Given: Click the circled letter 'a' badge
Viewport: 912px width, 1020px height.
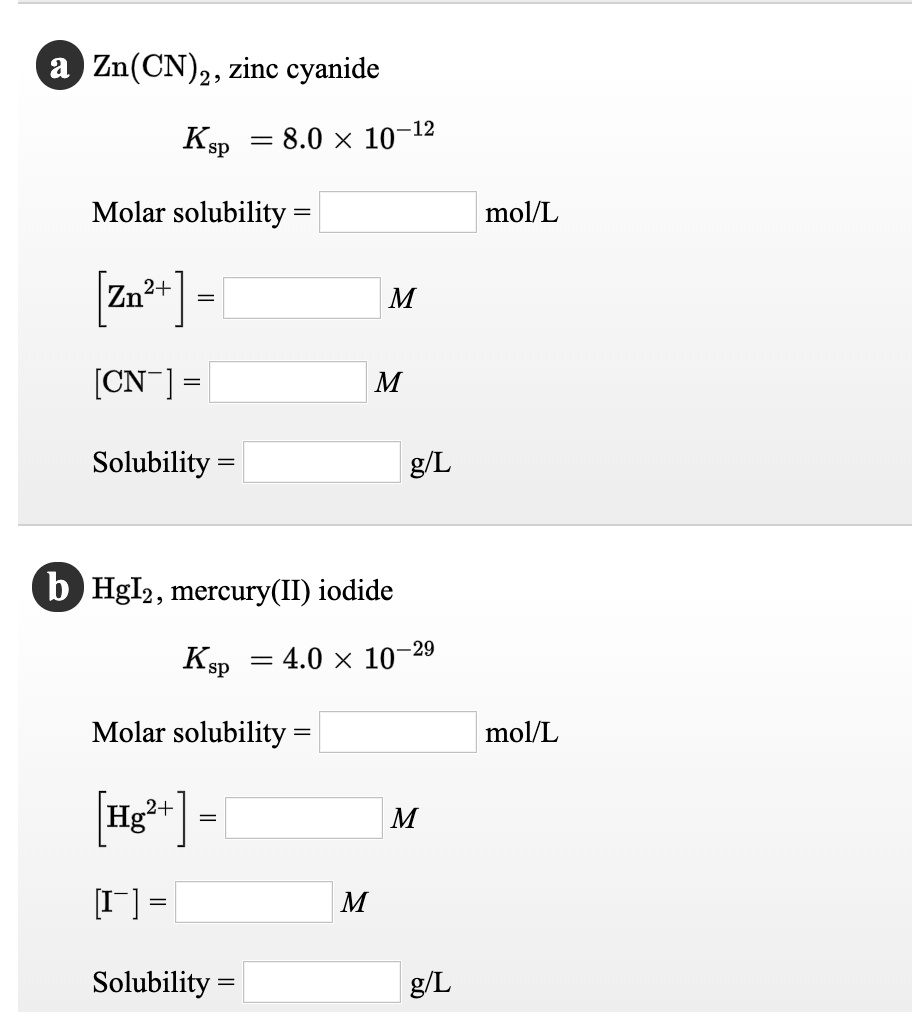Looking at the screenshot, I should [60, 67].
